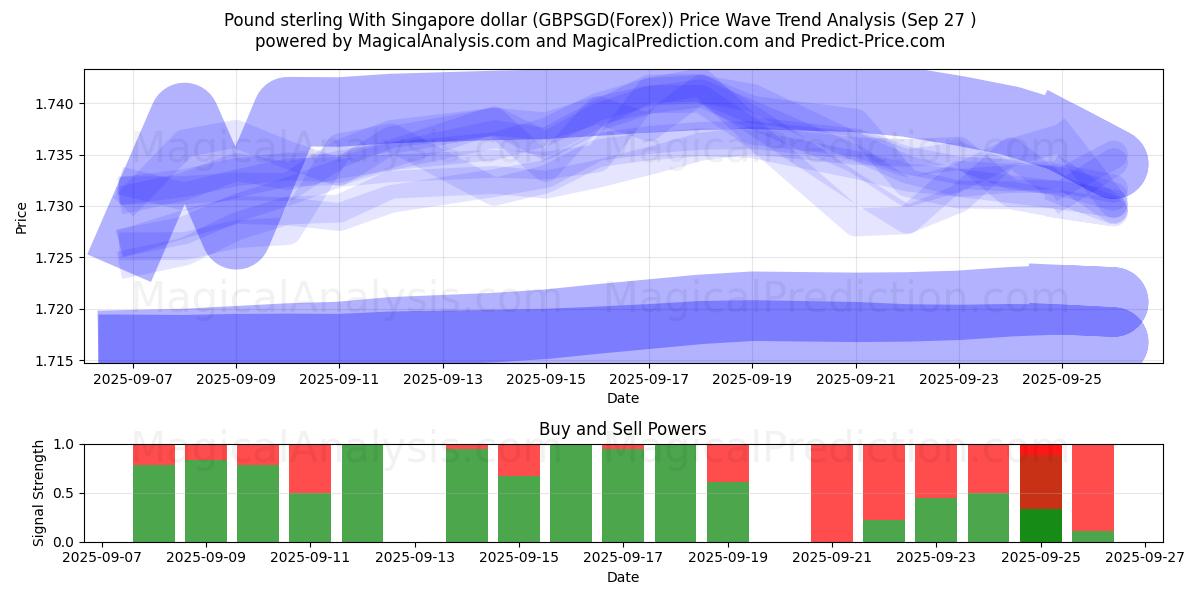Click 2025-09-19 date label under the price chart

tap(752, 380)
